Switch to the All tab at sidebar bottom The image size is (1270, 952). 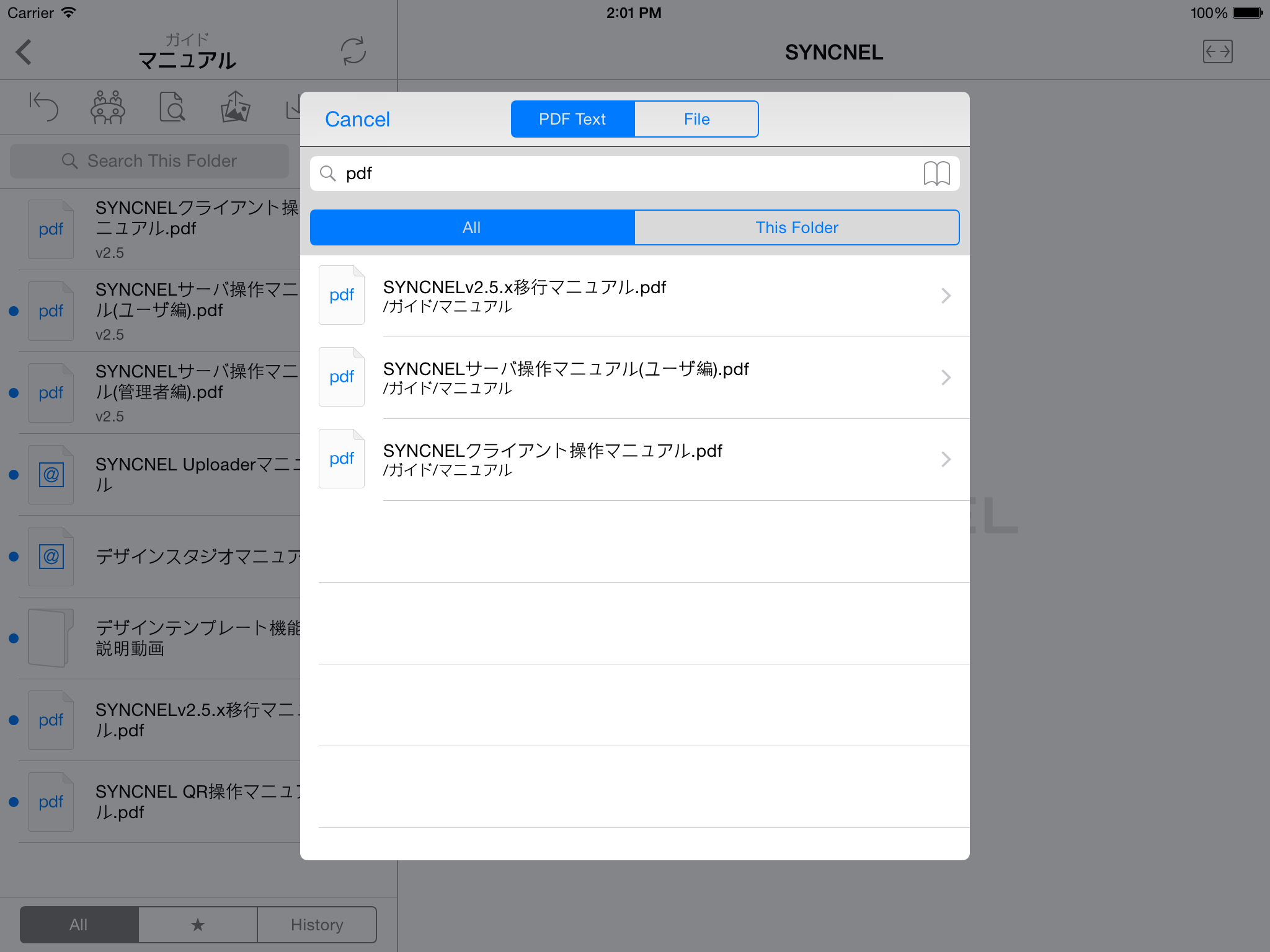click(79, 925)
